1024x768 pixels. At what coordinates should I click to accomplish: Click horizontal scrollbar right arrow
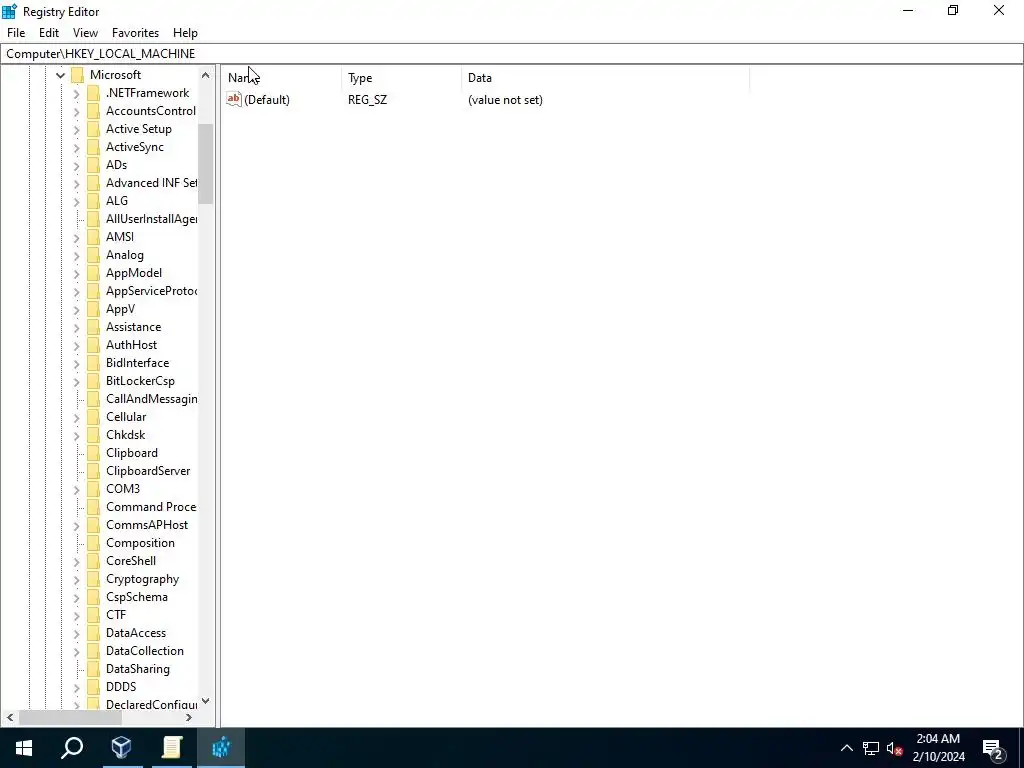[x=189, y=717]
